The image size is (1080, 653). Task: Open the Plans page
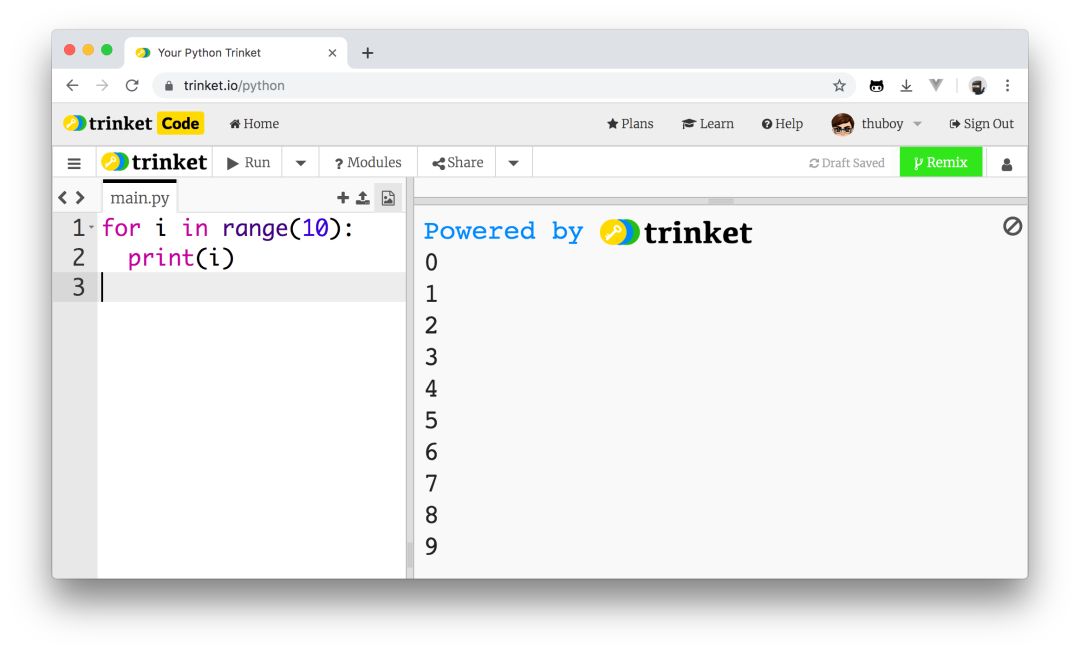click(630, 124)
